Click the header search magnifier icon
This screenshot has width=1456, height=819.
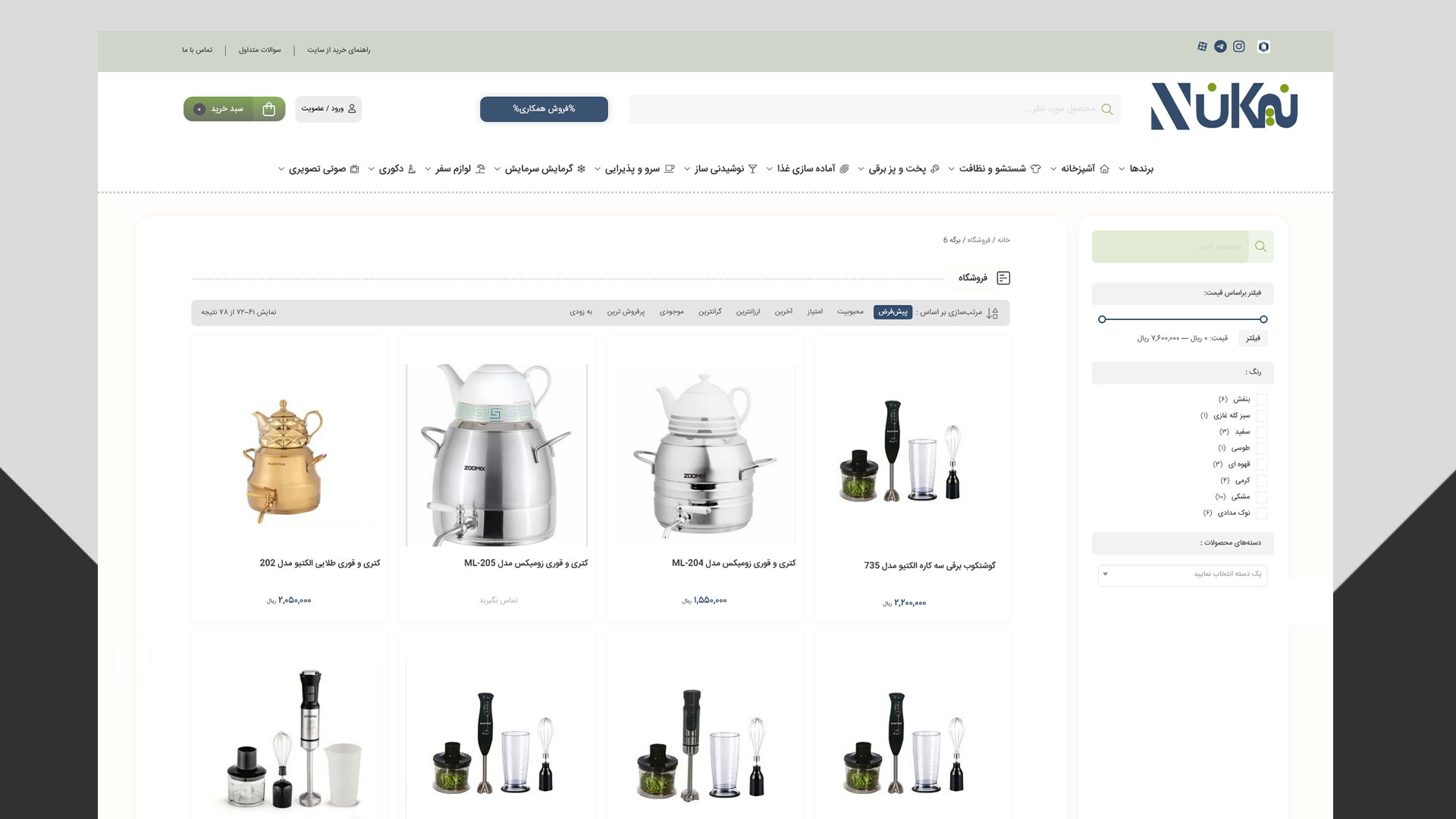coord(1107,109)
